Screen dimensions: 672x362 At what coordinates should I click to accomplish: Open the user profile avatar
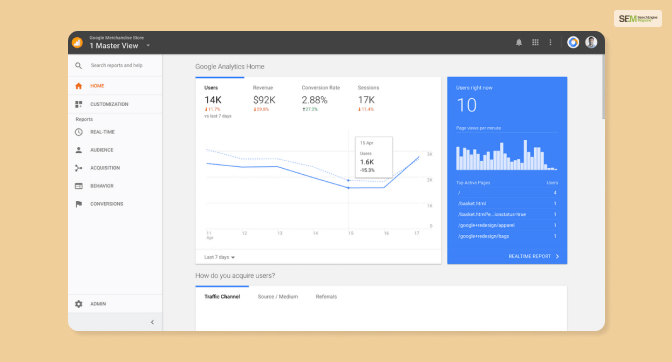[x=591, y=42]
